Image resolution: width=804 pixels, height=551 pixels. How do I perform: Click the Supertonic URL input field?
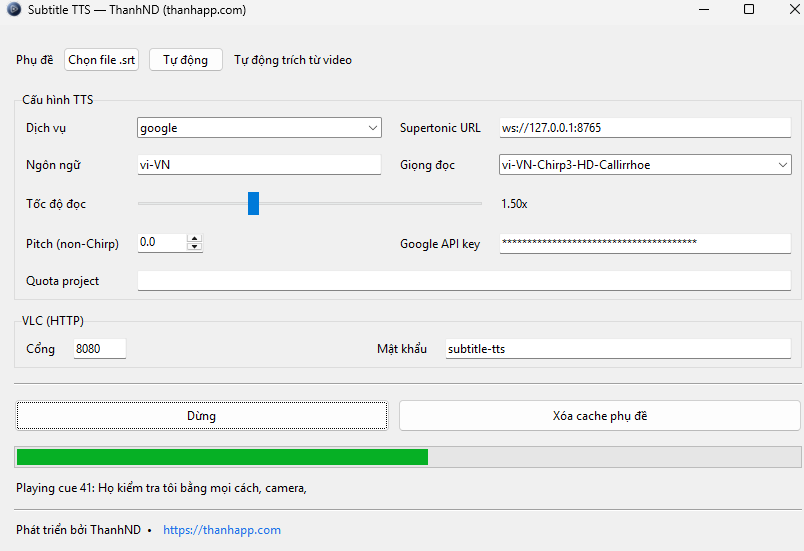tap(645, 128)
